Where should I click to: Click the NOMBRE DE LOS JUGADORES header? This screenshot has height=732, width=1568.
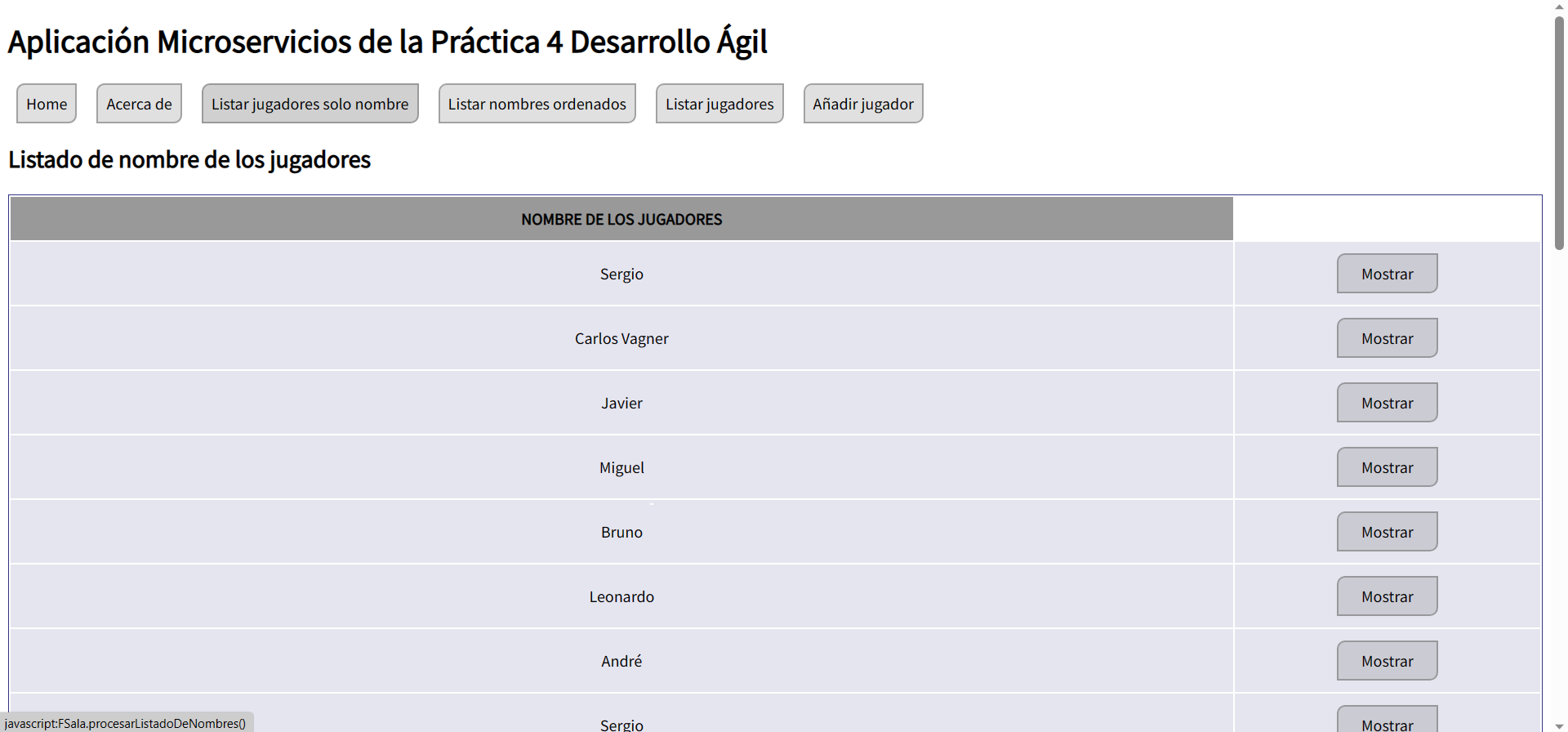point(621,218)
